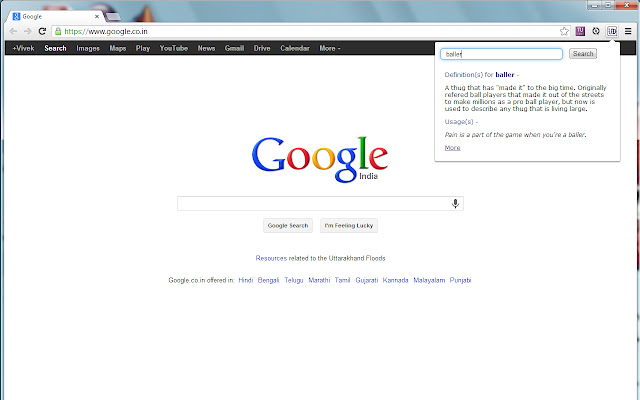Close the Google tab
This screenshot has height=400, width=640.
click(x=97, y=17)
